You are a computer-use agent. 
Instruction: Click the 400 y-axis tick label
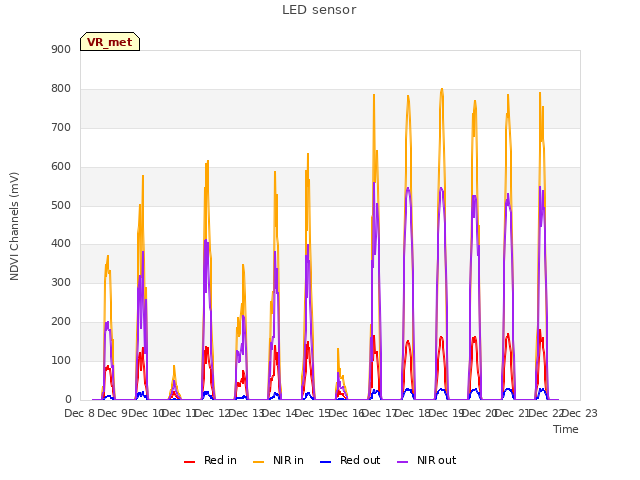coord(61,244)
